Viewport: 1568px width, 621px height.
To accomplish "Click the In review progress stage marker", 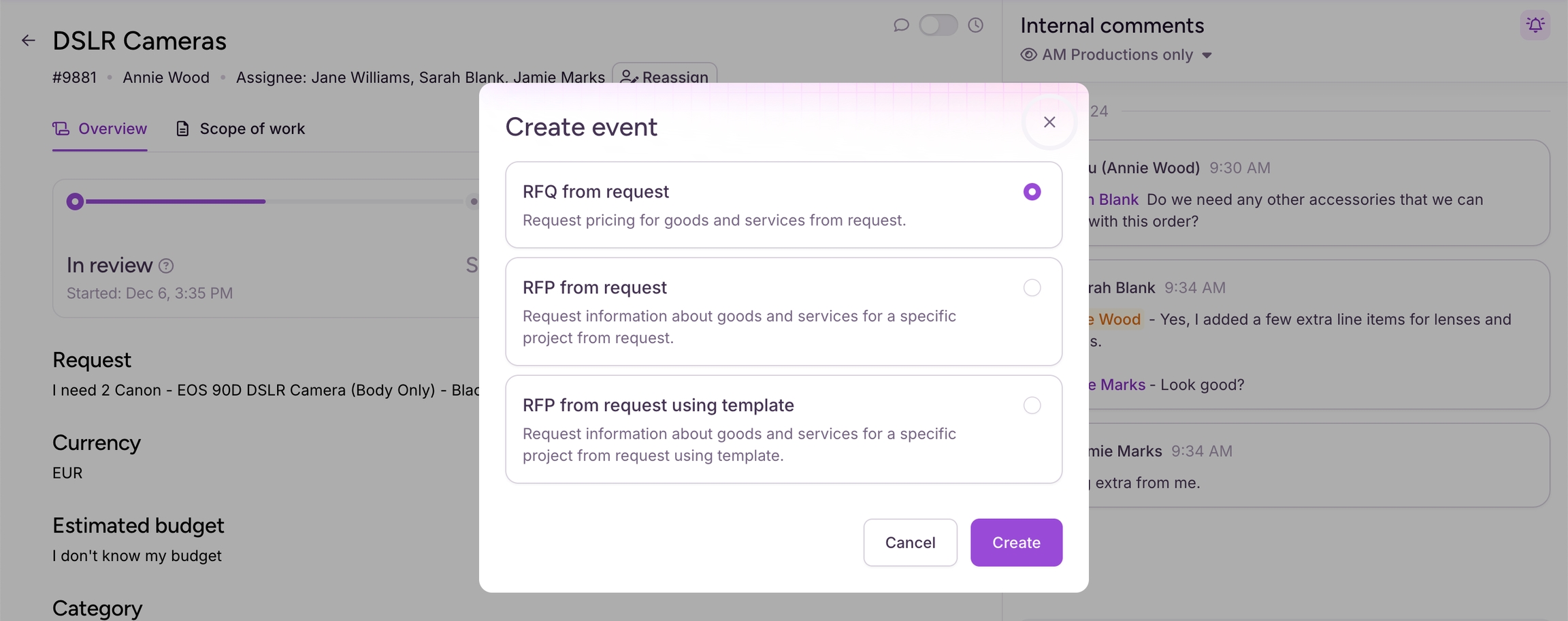I will pos(76,202).
